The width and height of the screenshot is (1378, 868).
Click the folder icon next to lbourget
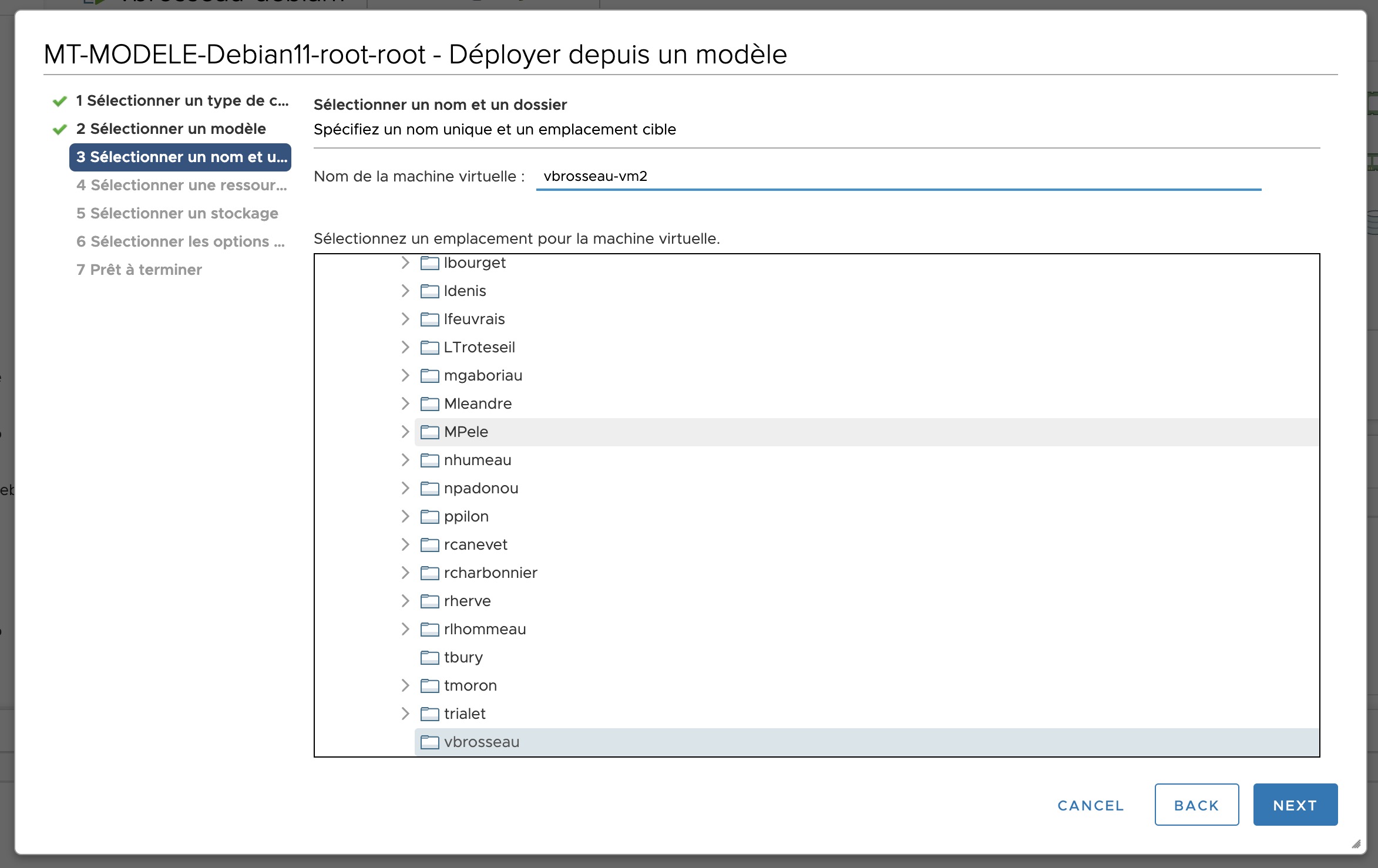point(429,263)
